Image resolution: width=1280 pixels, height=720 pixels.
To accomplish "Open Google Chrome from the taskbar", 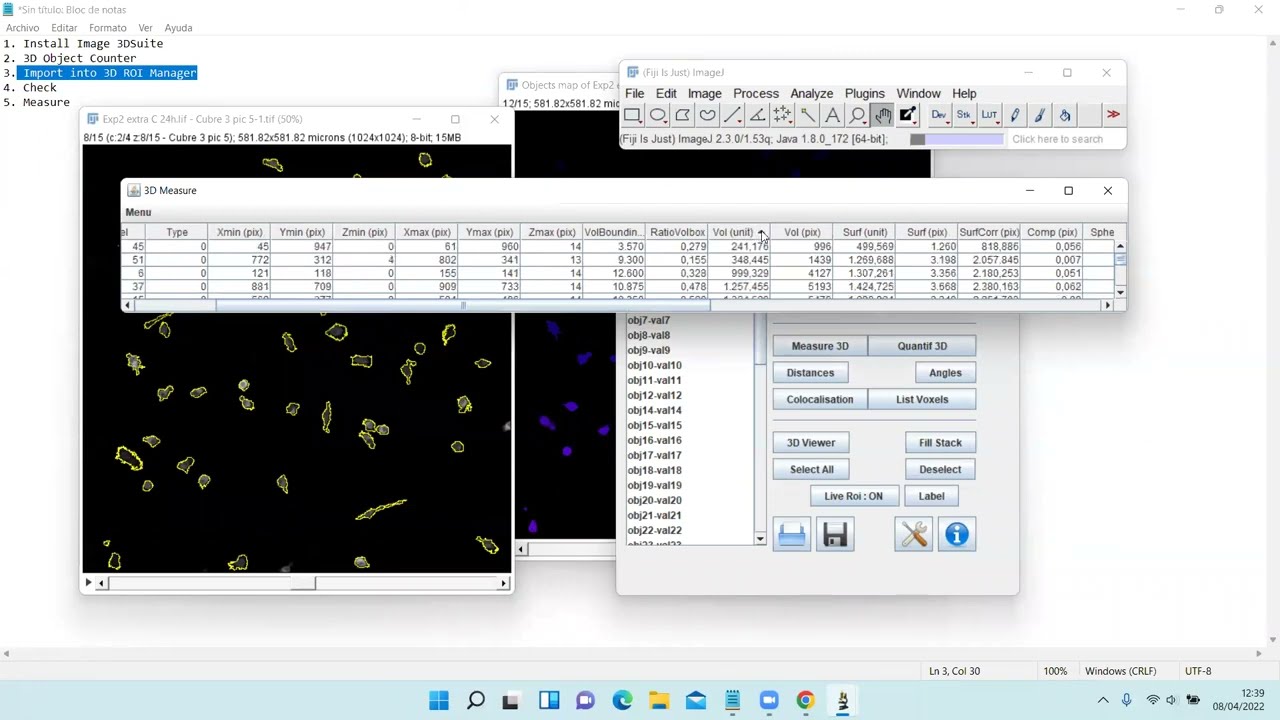I will (805, 701).
